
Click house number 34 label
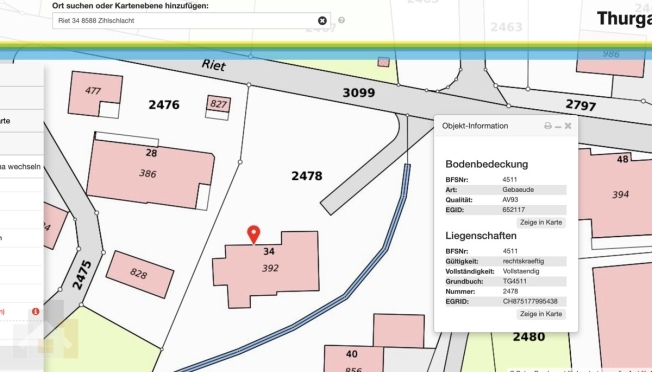(x=269, y=251)
